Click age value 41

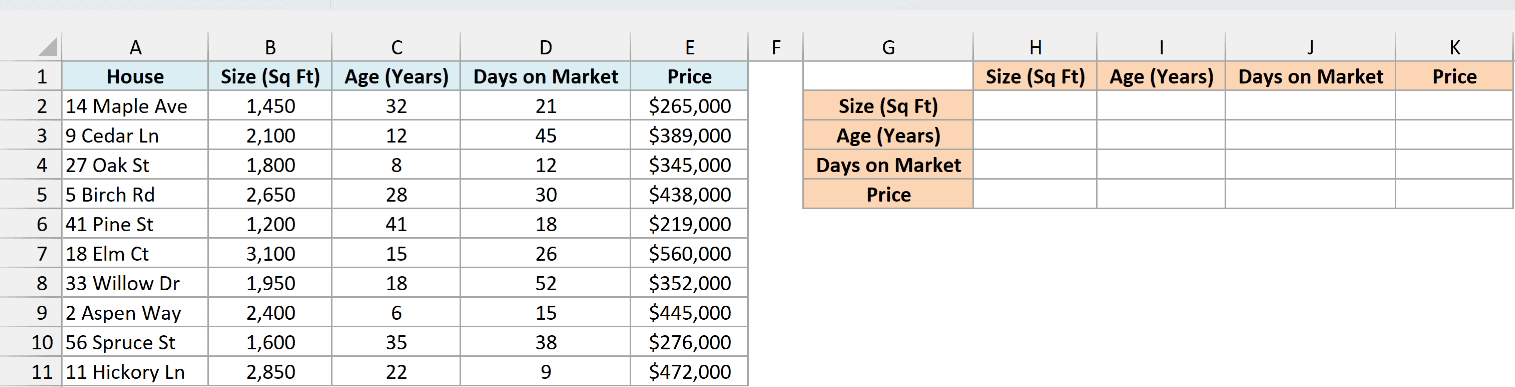396,225
